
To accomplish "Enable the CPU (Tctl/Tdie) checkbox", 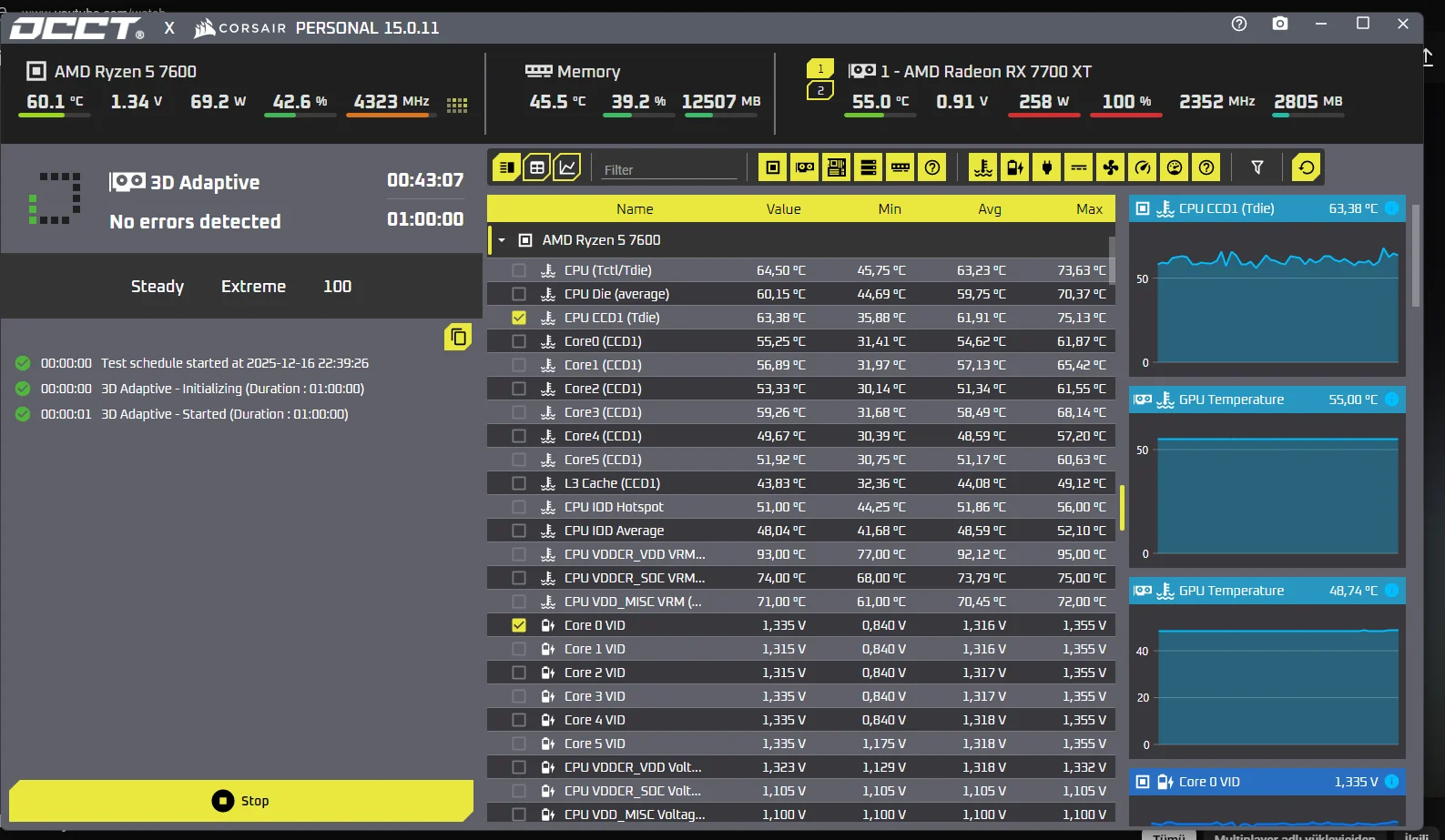I will [x=519, y=270].
